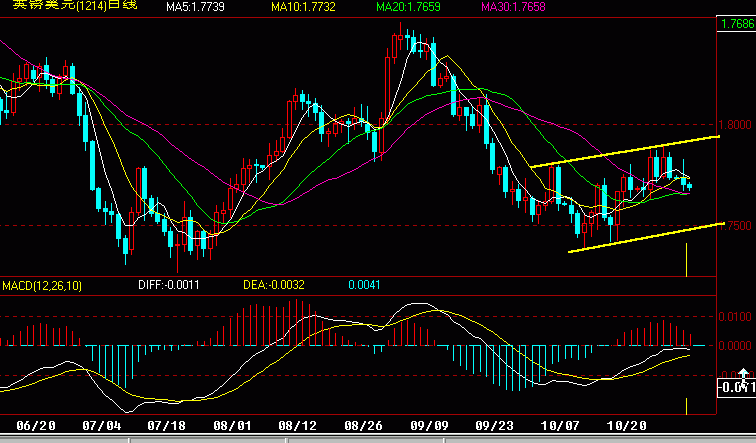Click the 07/18 date label

tap(166, 426)
